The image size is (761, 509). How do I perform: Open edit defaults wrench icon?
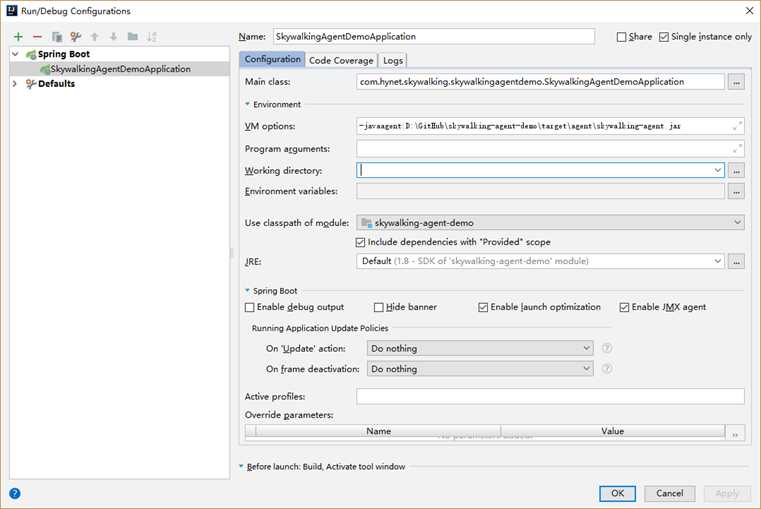point(75,36)
